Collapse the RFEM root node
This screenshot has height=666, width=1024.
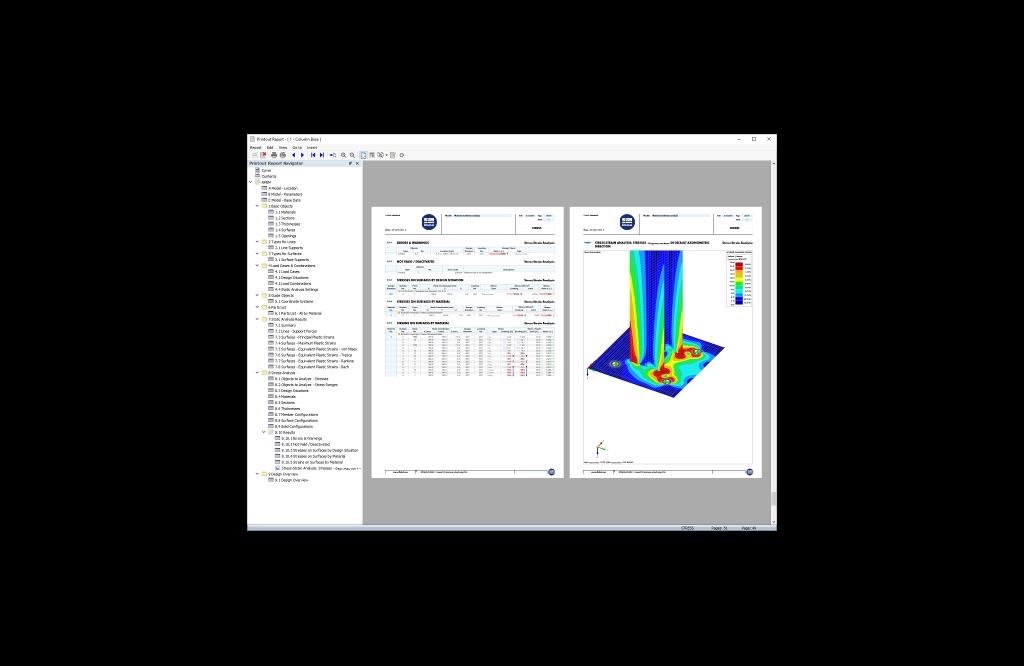251,182
